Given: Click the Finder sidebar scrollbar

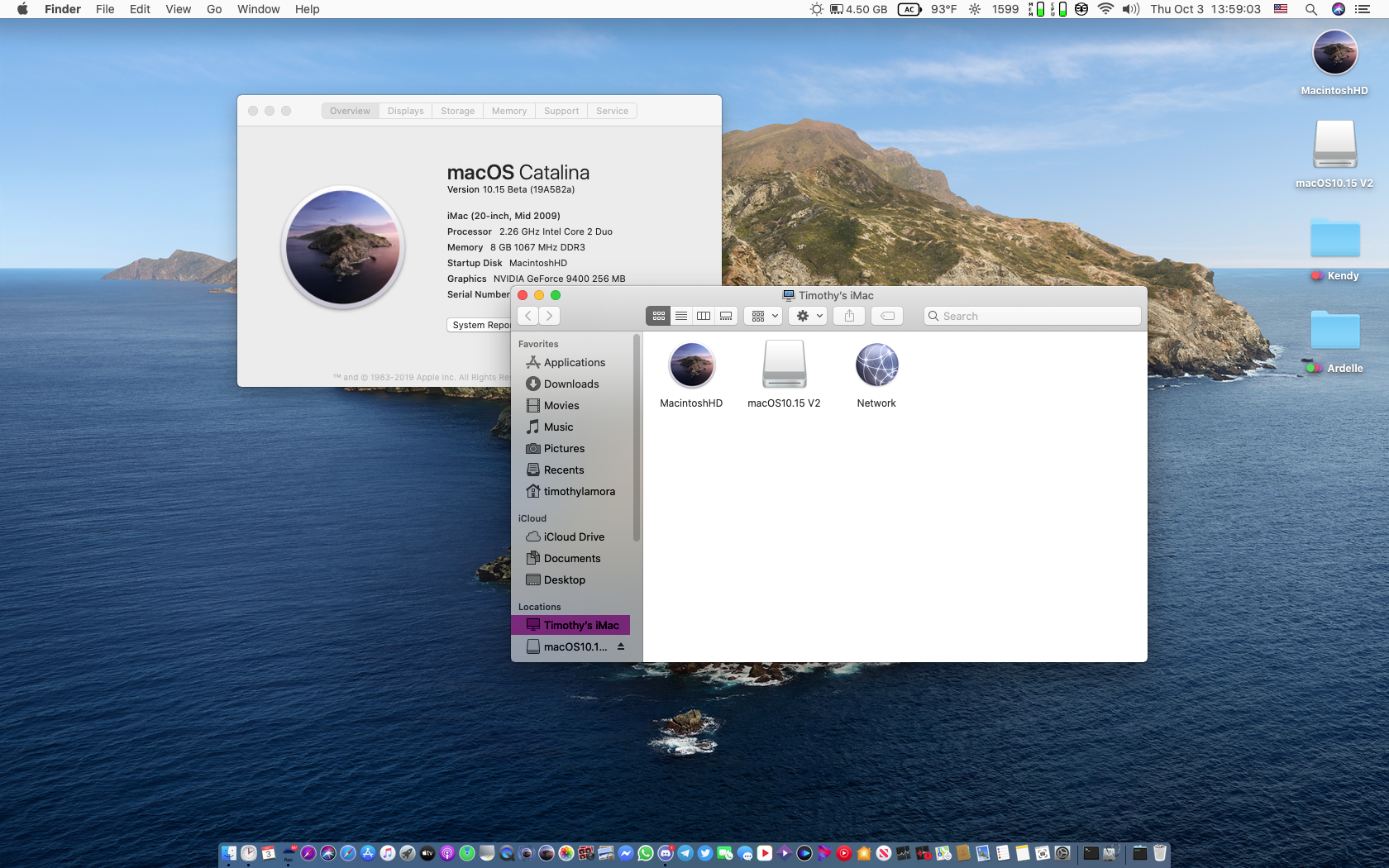Looking at the screenshot, I should [636, 438].
